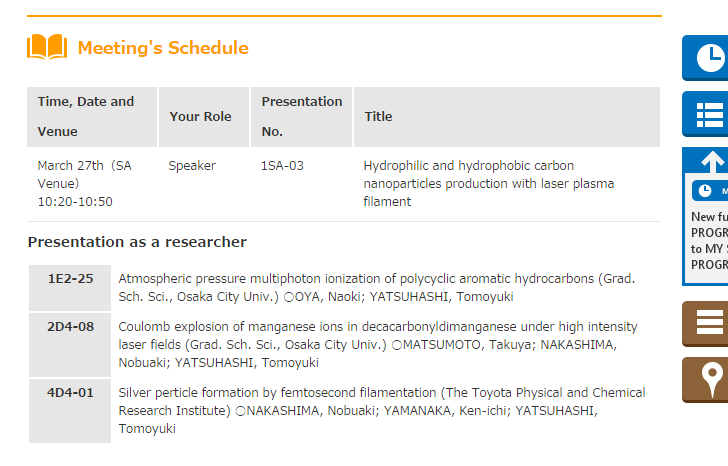Click the Meeting's Schedule heading
The height and width of the screenshot is (466, 728).
point(163,48)
